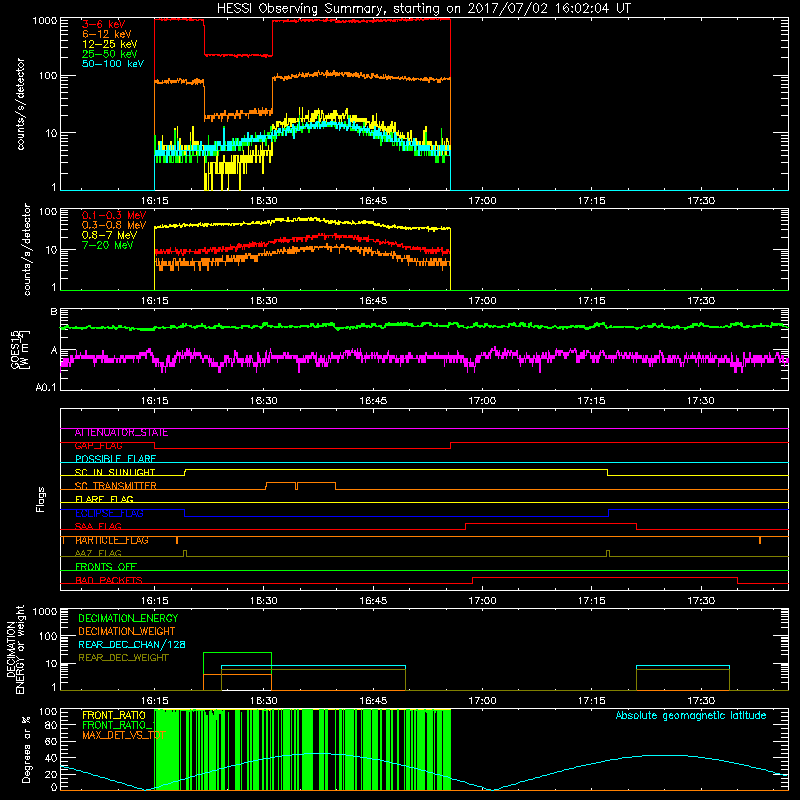Click the 0.3-0.8 MeV legend label
Viewport: 800px width, 800px height.
point(114,225)
